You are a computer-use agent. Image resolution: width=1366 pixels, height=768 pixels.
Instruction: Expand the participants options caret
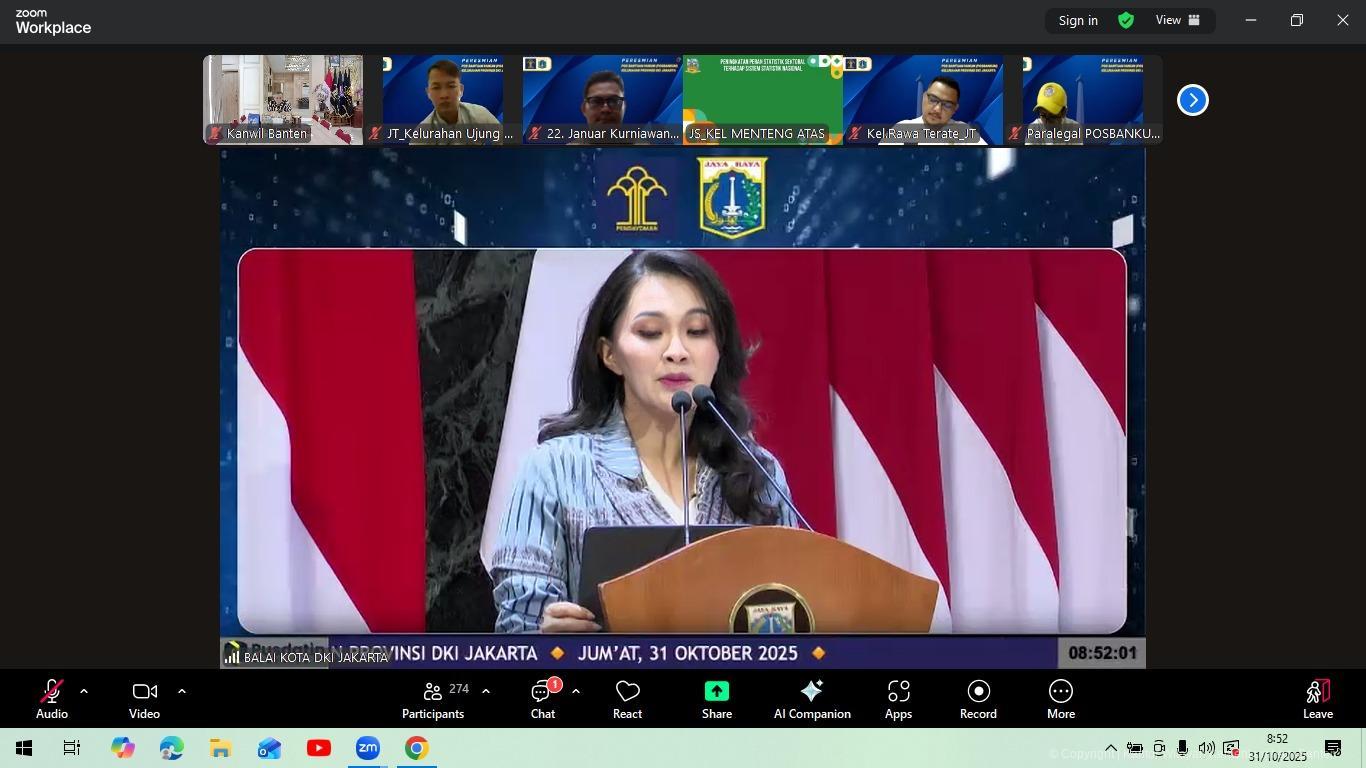486,691
